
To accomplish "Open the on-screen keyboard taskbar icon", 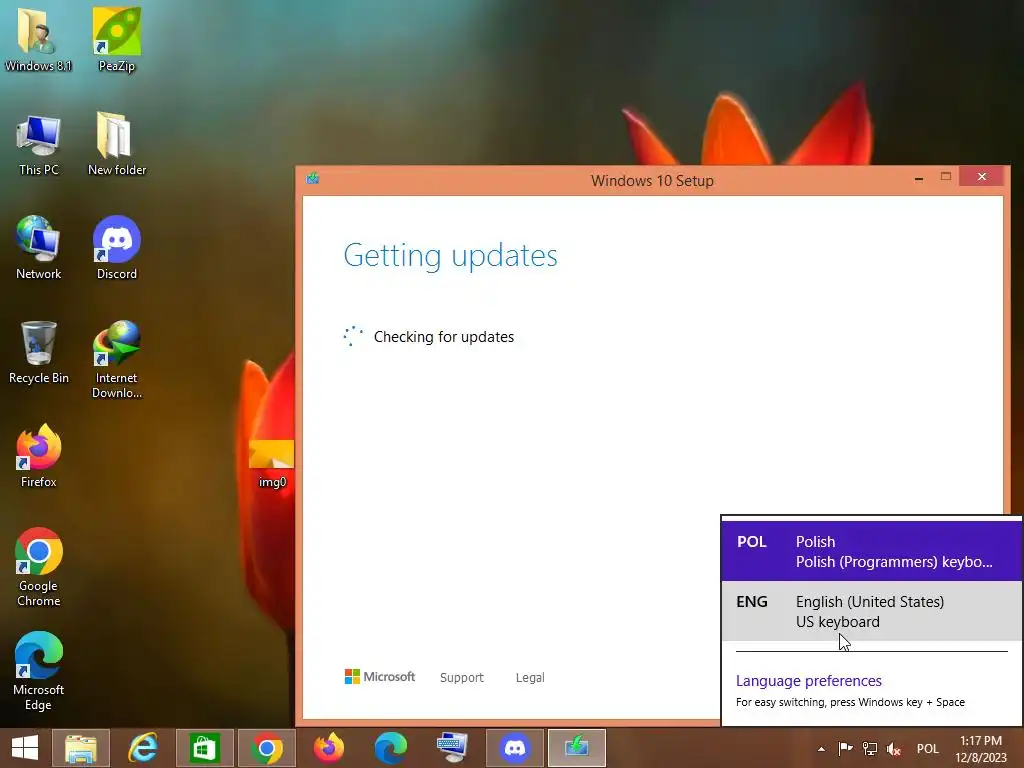I will click(x=453, y=748).
